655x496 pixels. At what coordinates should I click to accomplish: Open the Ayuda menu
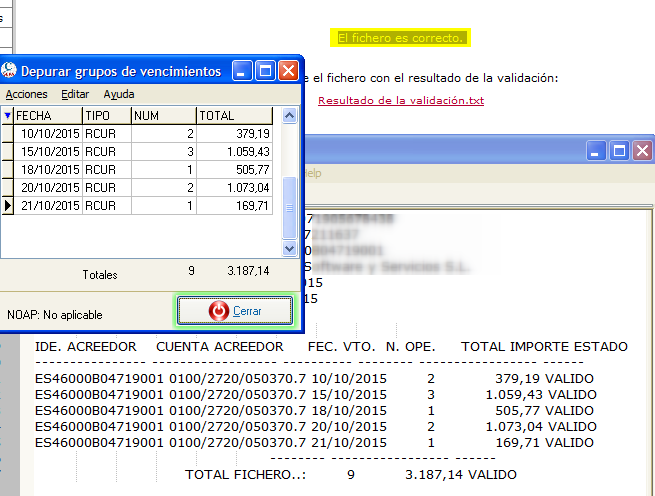(x=119, y=94)
